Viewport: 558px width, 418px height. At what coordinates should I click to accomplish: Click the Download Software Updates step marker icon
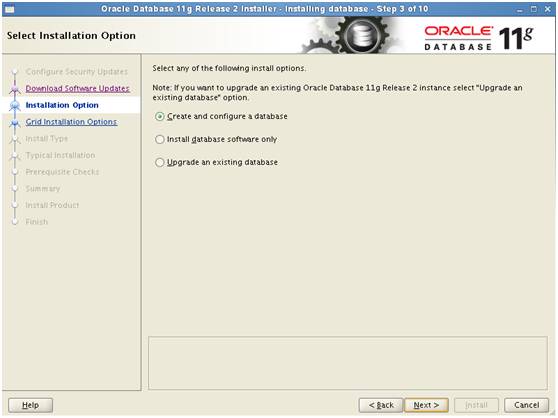(x=15, y=89)
